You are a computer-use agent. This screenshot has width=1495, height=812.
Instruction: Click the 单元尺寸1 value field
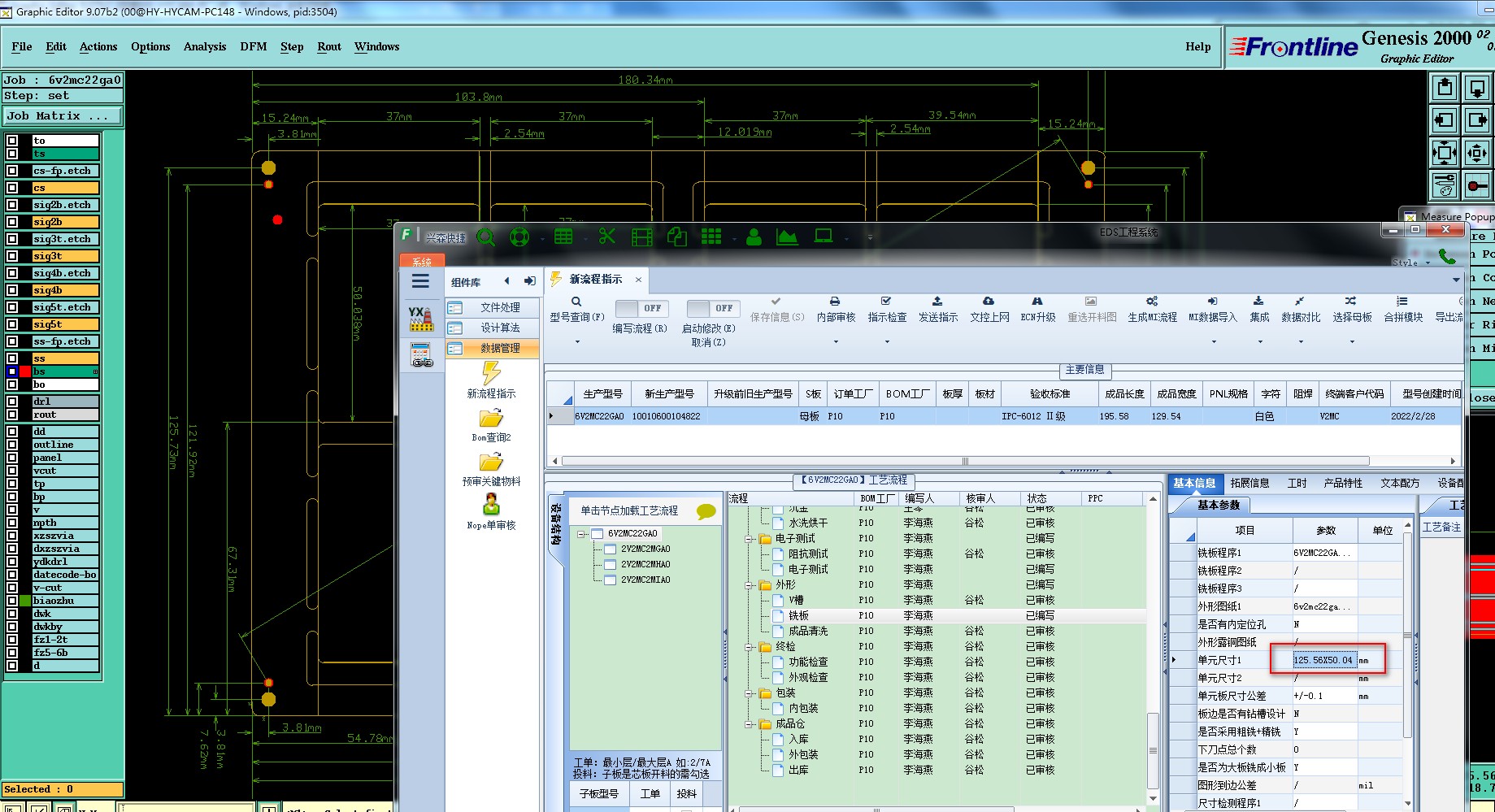(1323, 660)
